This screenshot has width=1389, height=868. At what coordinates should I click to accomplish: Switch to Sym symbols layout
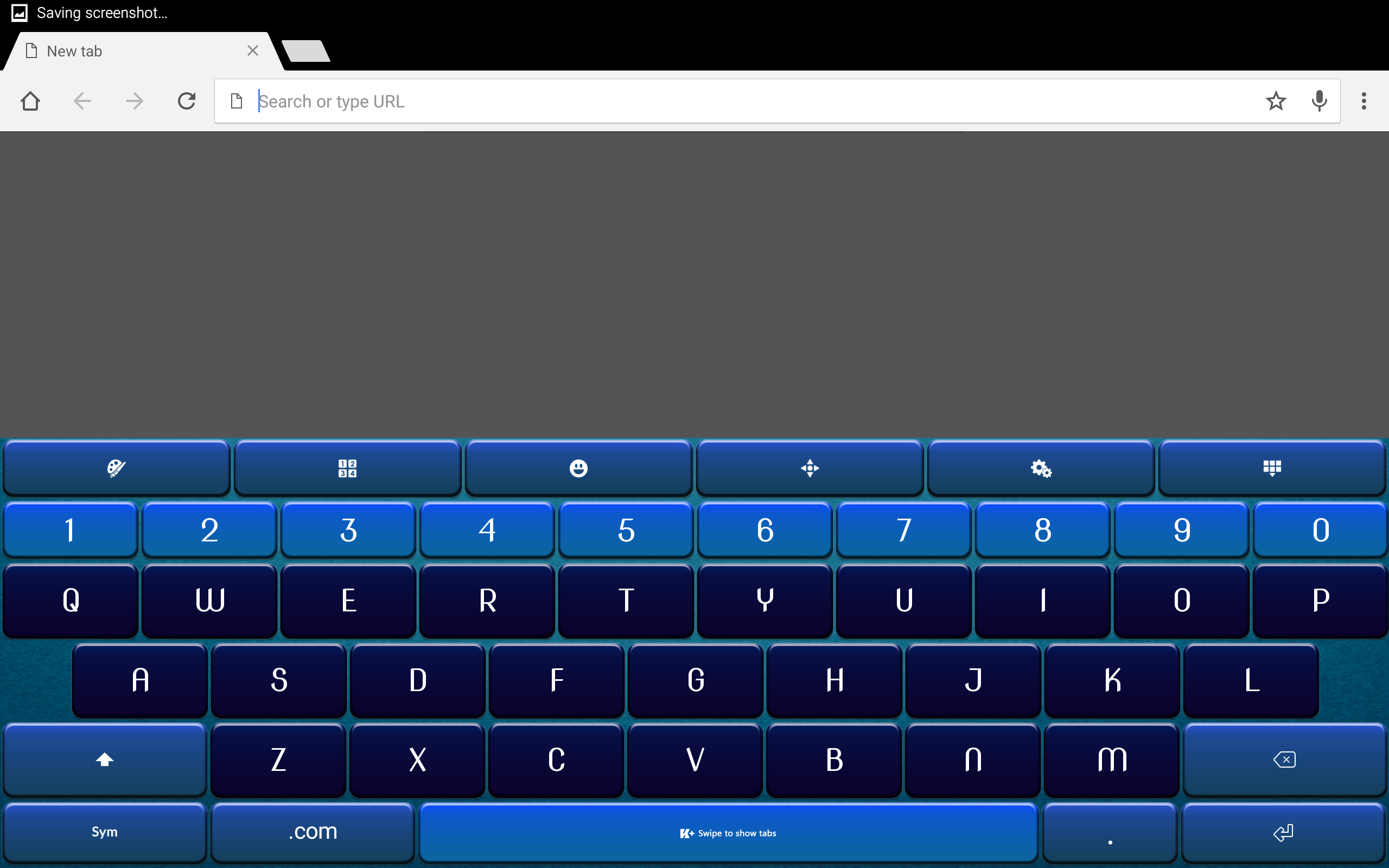click(x=105, y=832)
